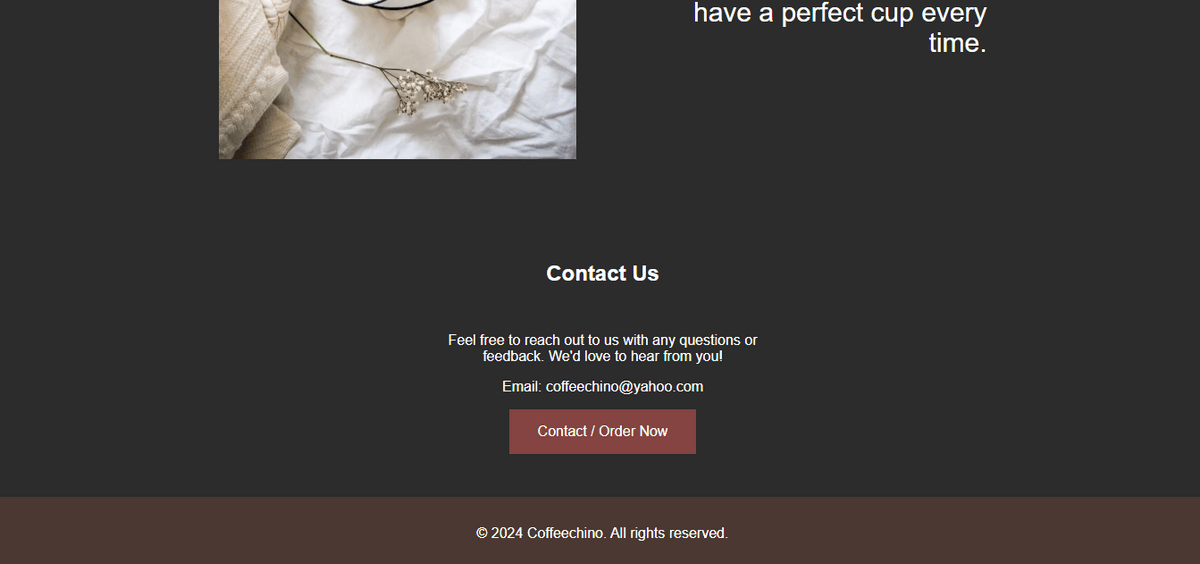Click the 'We'd love to hear from you!' text
Screen dimensions: 1200x564
point(635,356)
